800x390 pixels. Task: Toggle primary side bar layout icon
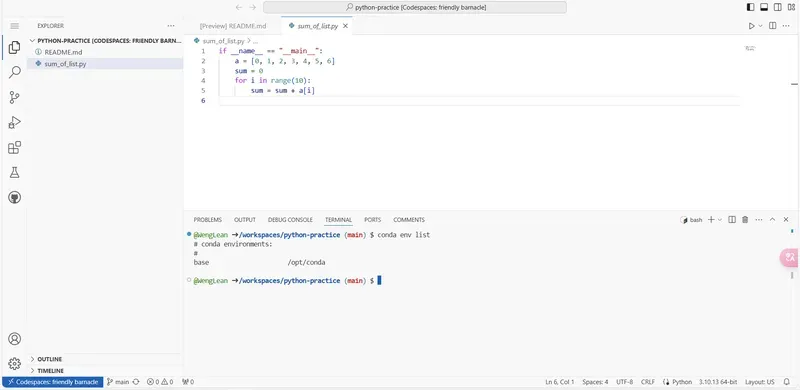[x=751, y=7]
